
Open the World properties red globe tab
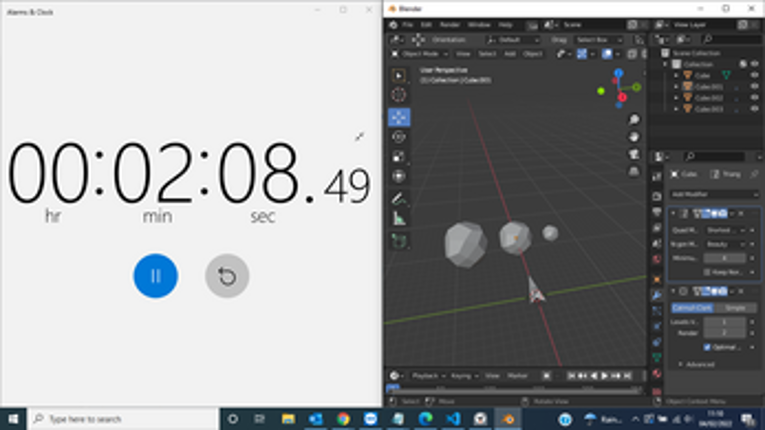(x=657, y=259)
